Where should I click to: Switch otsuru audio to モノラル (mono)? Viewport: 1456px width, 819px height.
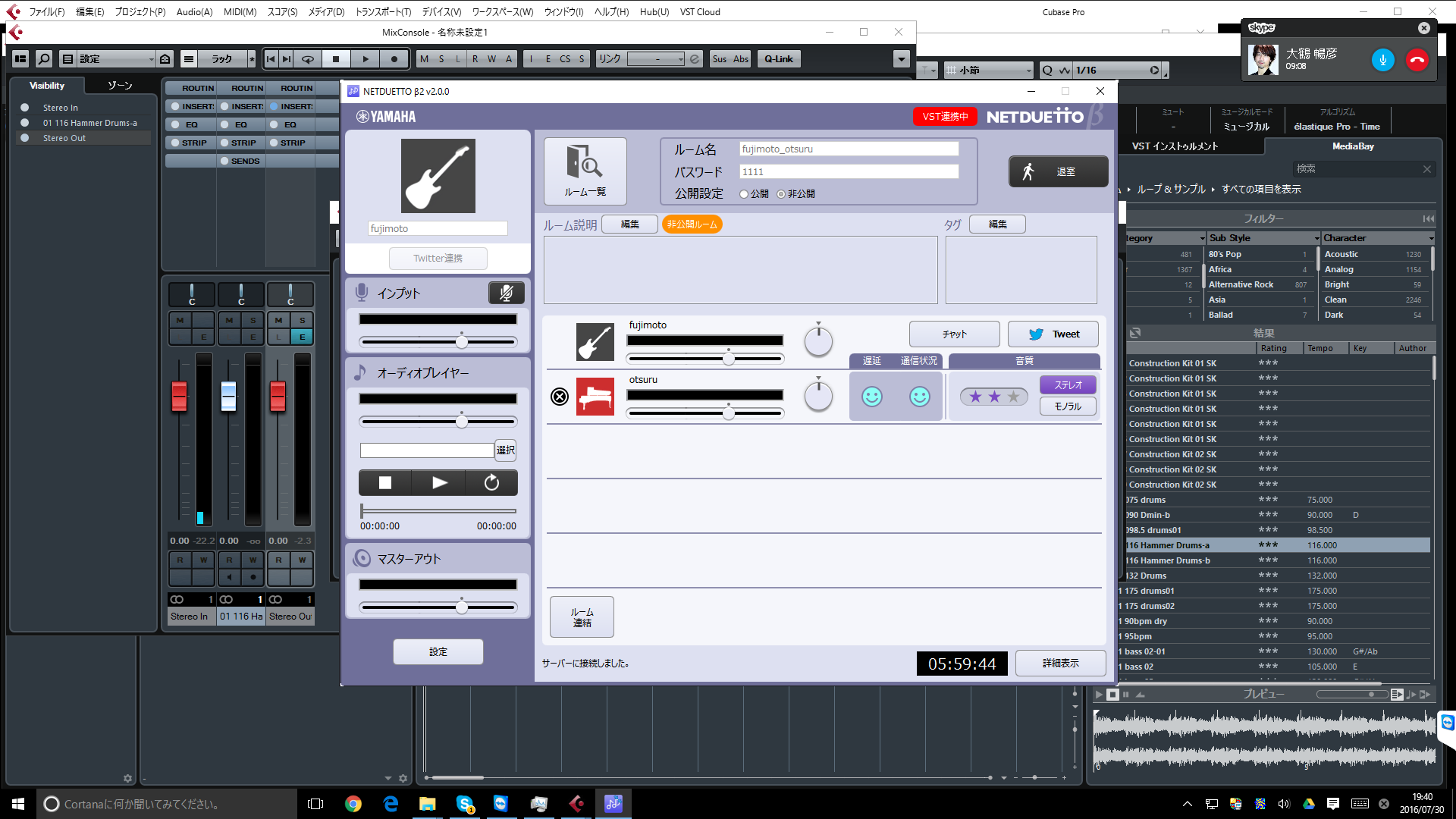pos(1068,406)
